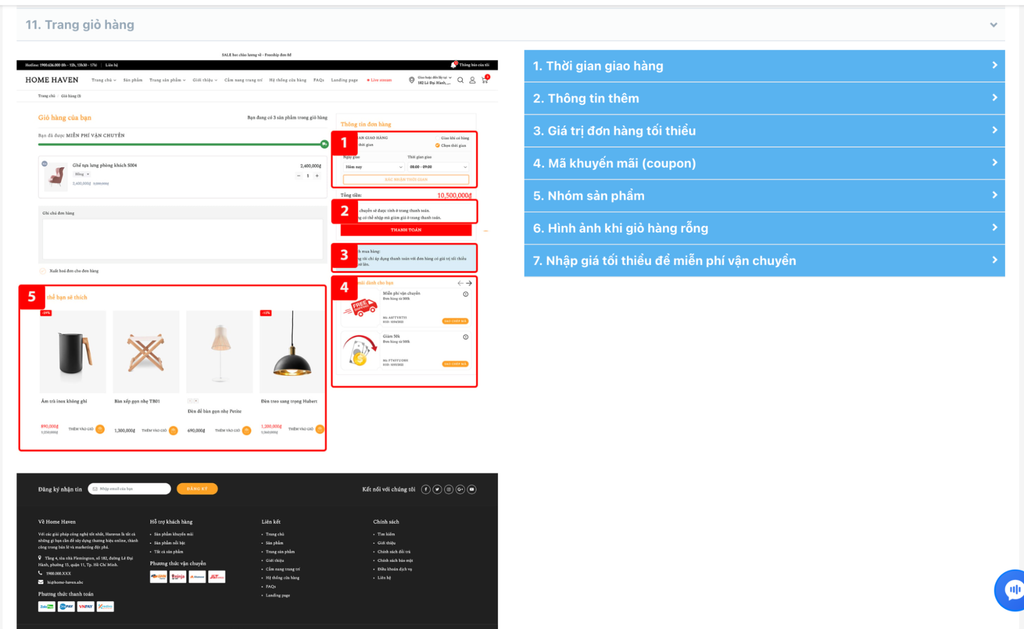
Task: Select the "Chọn thời gian" radio option
Action: [437, 146]
